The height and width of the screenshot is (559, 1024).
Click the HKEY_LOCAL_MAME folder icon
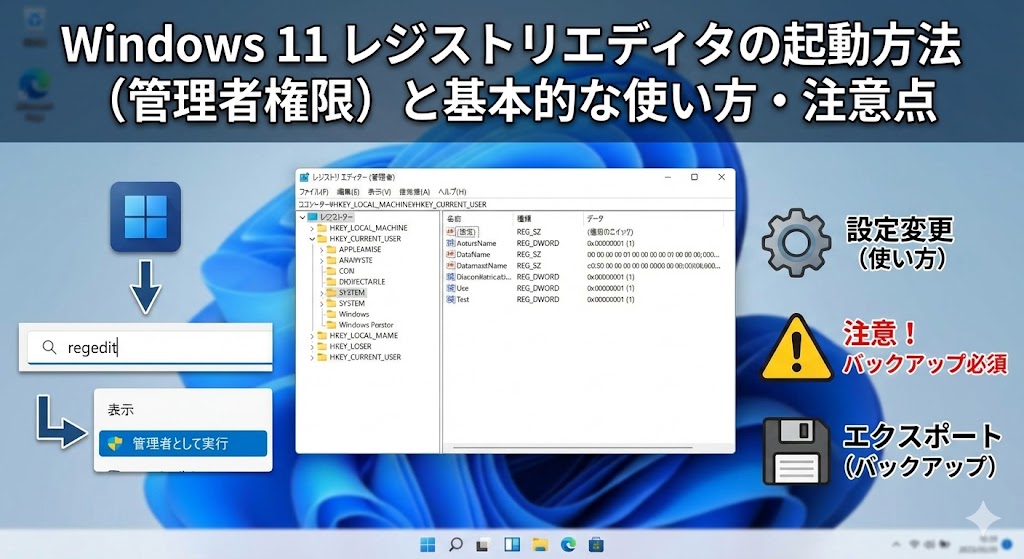point(321,336)
